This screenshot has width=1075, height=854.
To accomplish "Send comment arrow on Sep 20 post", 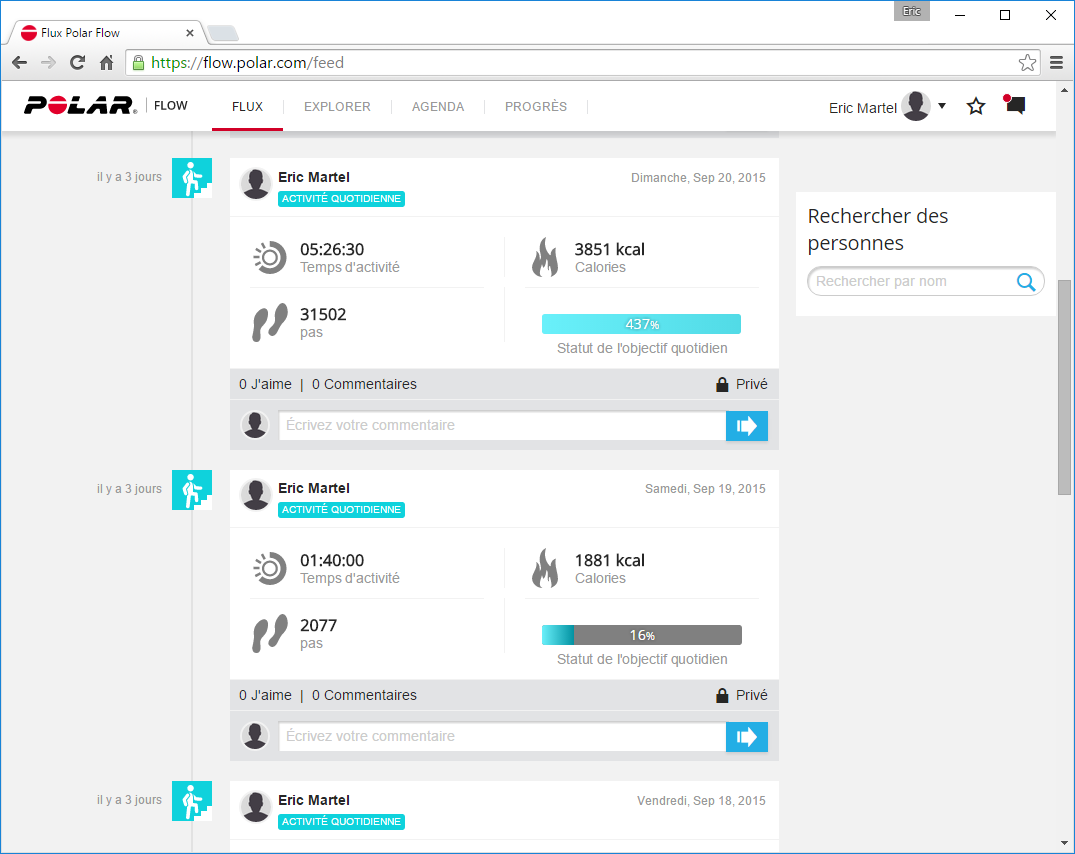I will click(746, 426).
